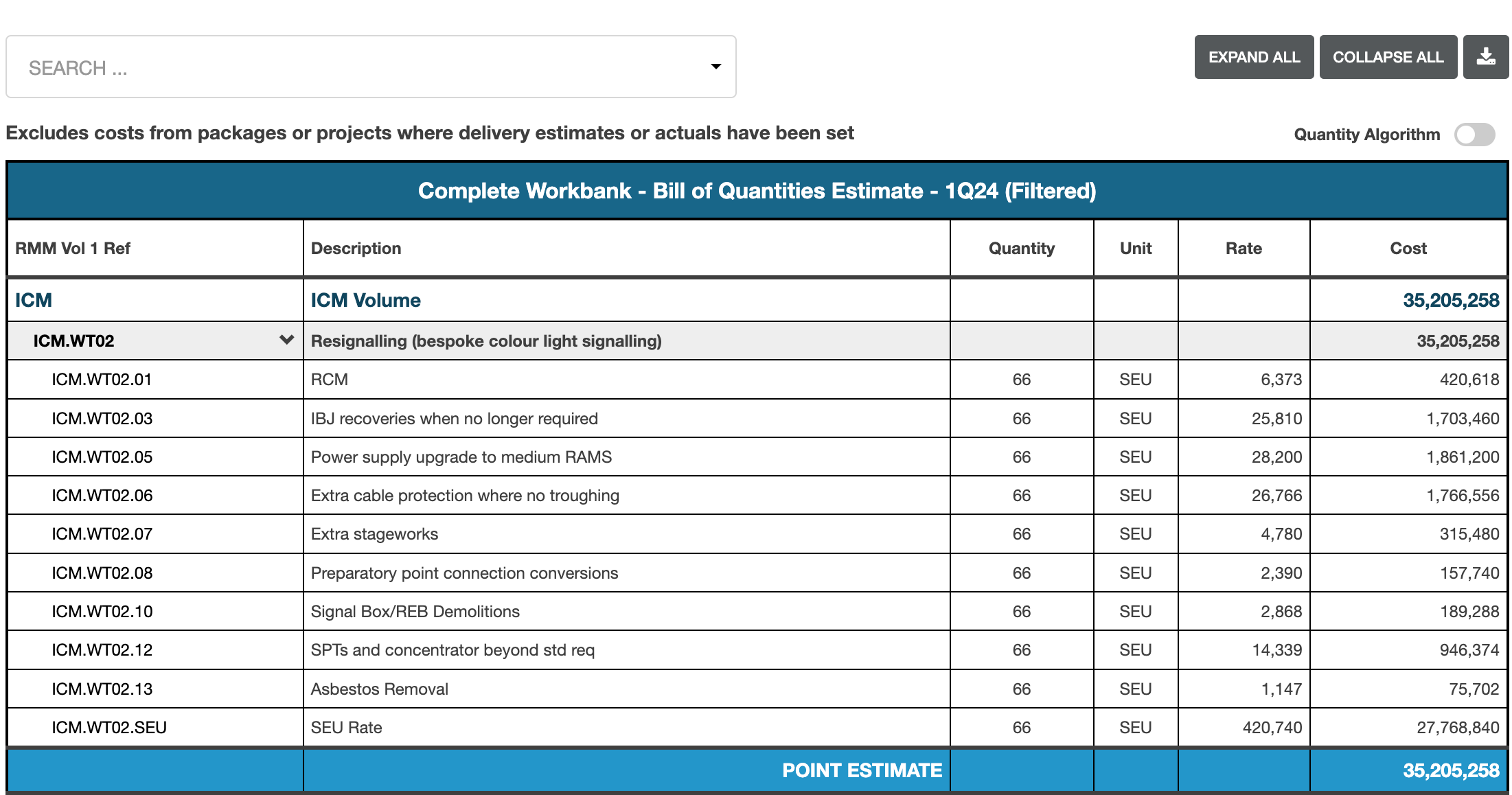Click the Extra stageworks row
The height and width of the screenshot is (795, 1512).
pos(374,534)
